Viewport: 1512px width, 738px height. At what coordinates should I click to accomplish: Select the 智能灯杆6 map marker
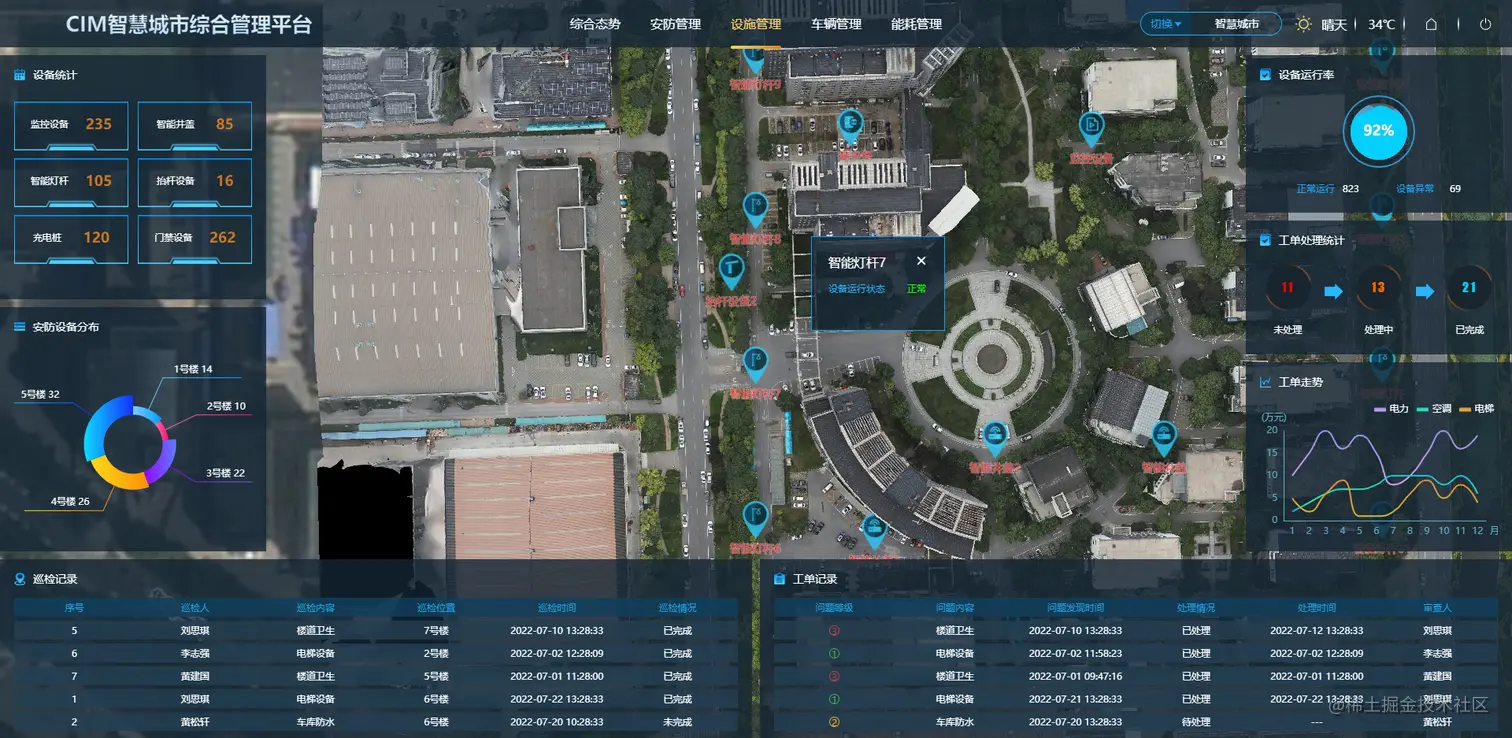(x=755, y=519)
